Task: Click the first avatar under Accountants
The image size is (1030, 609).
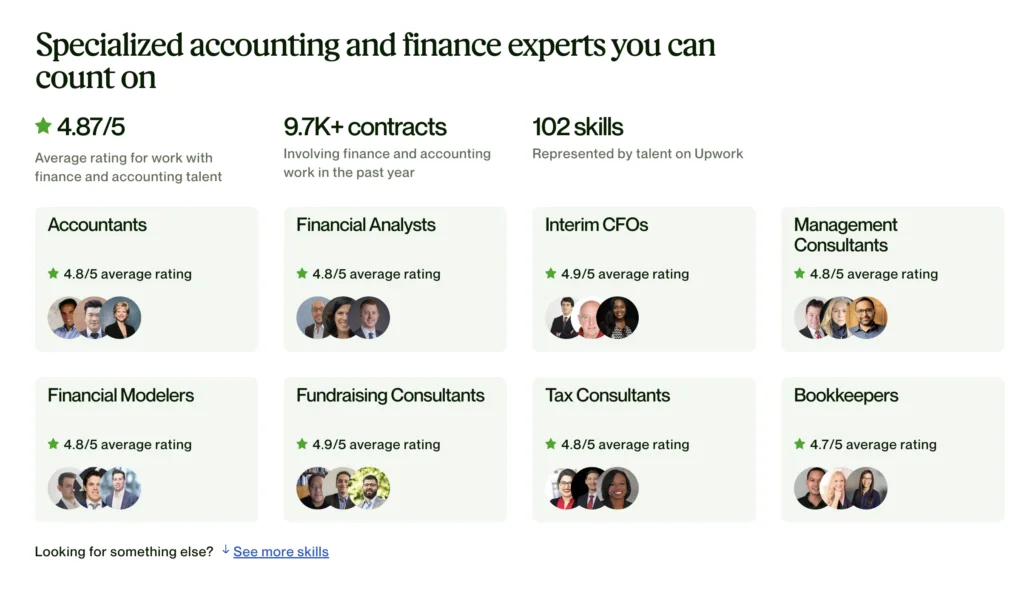Action: 63,318
